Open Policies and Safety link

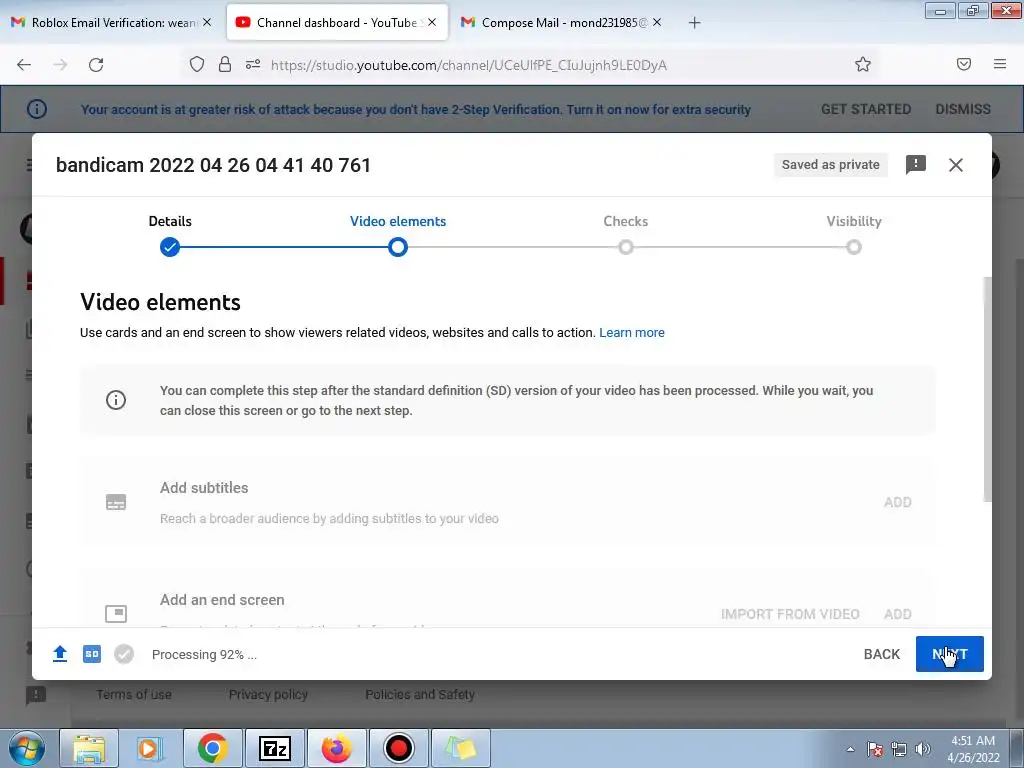click(419, 694)
